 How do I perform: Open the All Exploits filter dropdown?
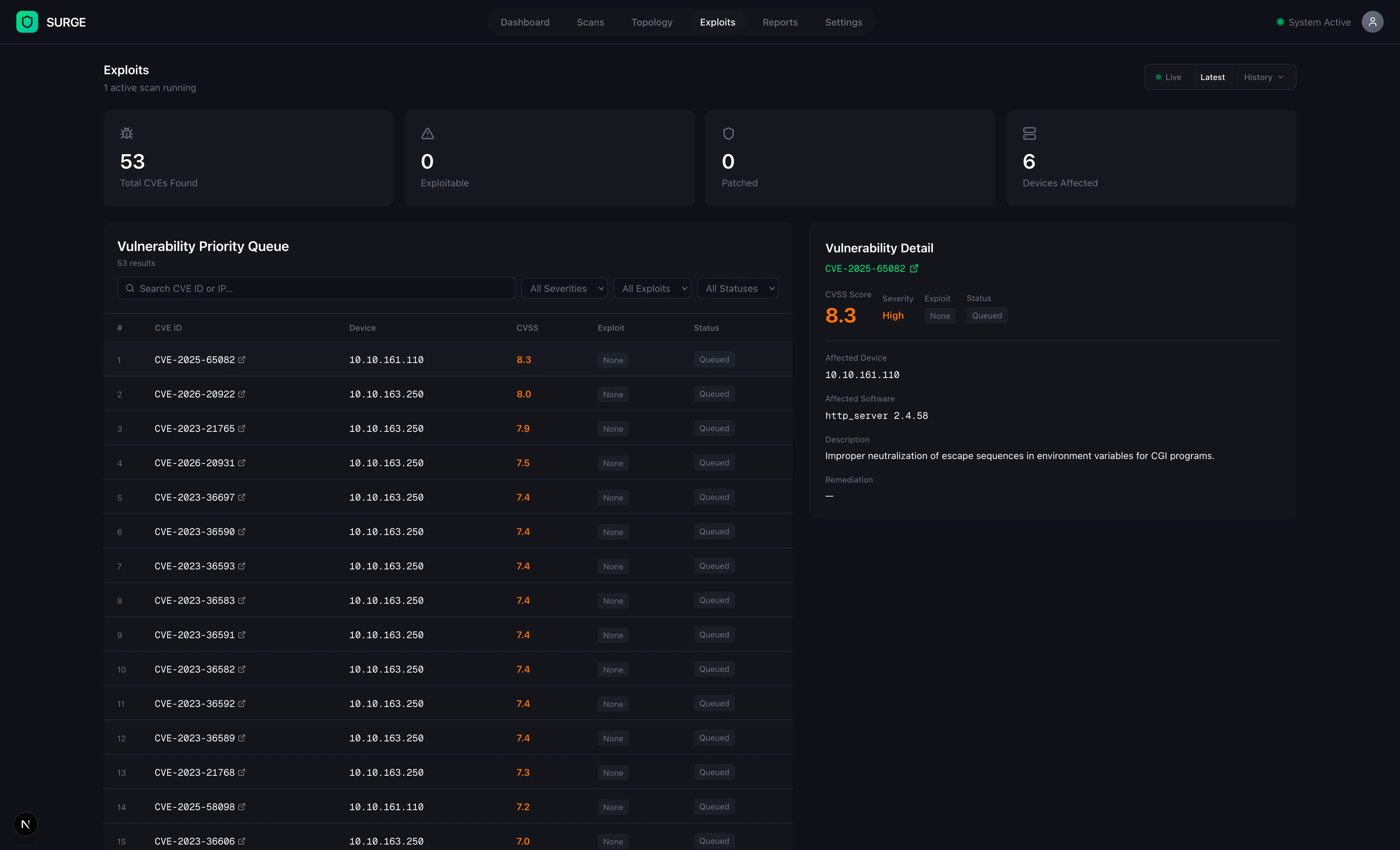pos(652,288)
